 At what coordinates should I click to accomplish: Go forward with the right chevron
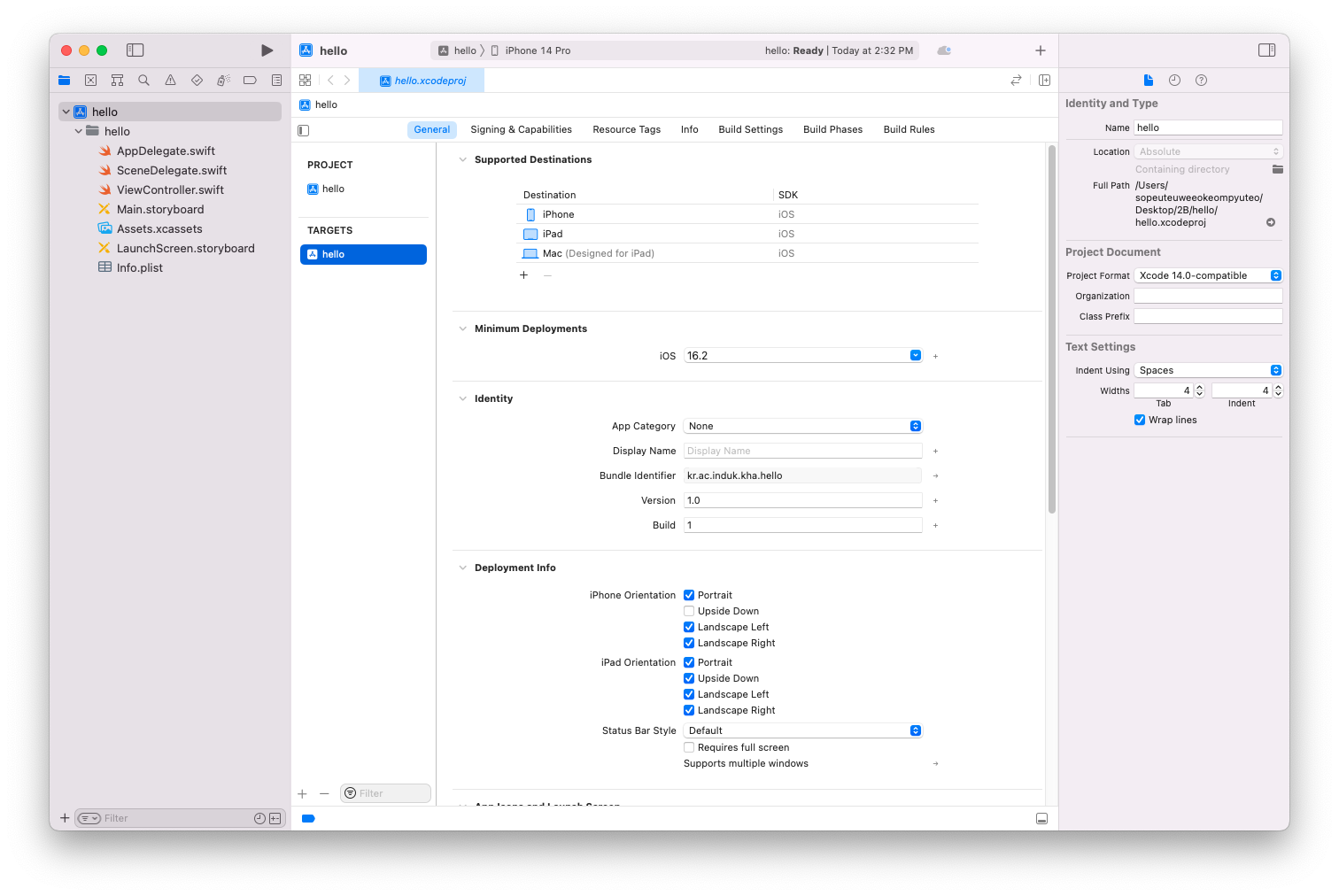point(347,81)
